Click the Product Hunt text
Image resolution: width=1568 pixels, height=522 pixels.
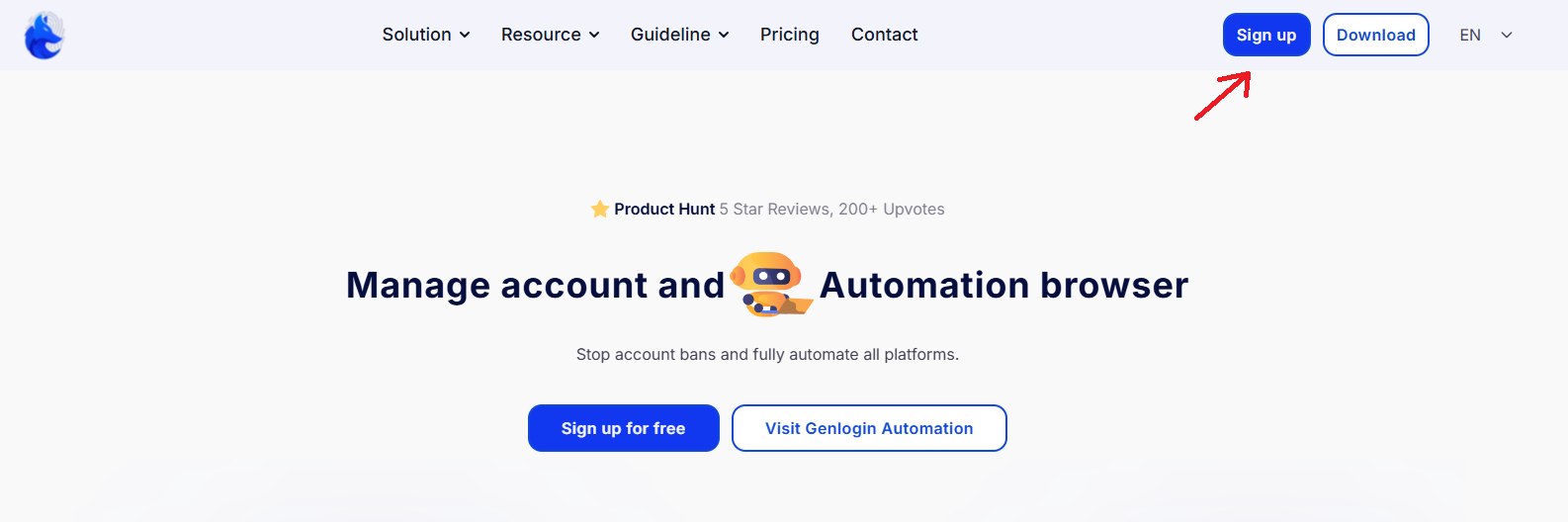664,209
